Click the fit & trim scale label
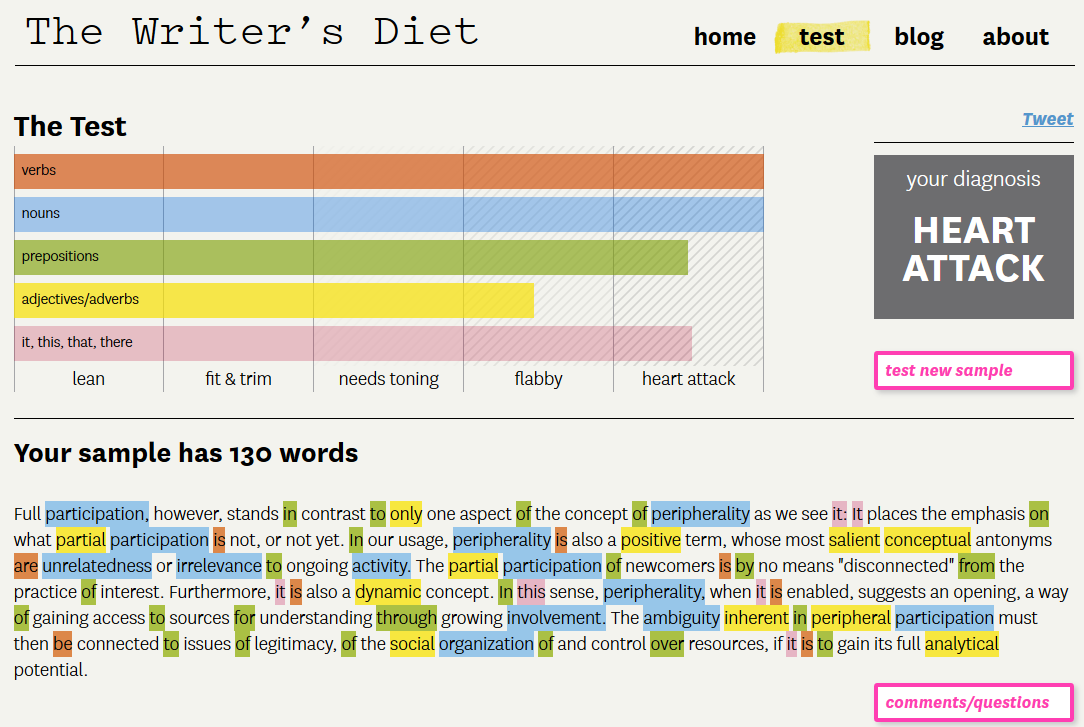This screenshot has width=1084, height=727. [x=238, y=379]
